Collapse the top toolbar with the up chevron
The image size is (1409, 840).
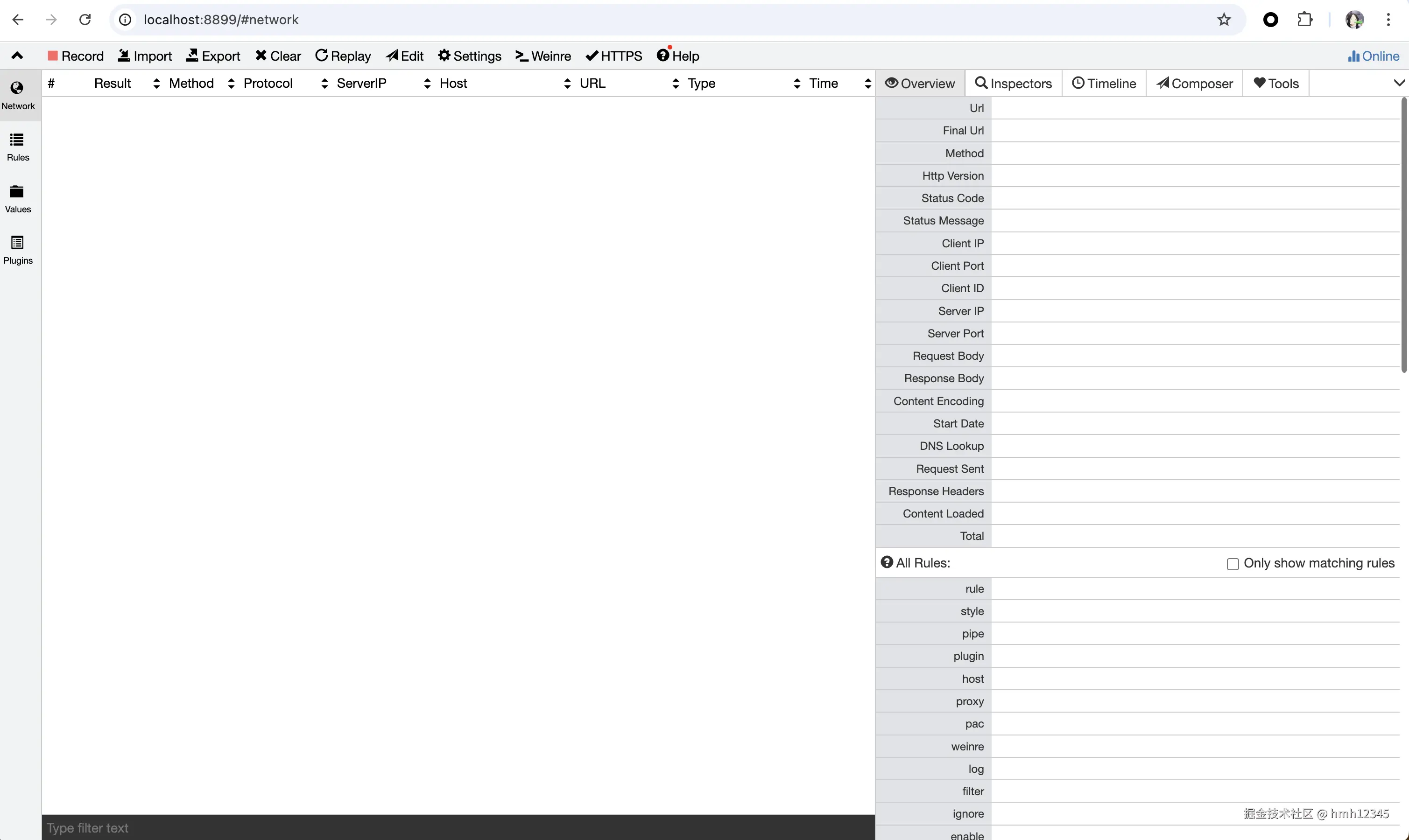17,56
